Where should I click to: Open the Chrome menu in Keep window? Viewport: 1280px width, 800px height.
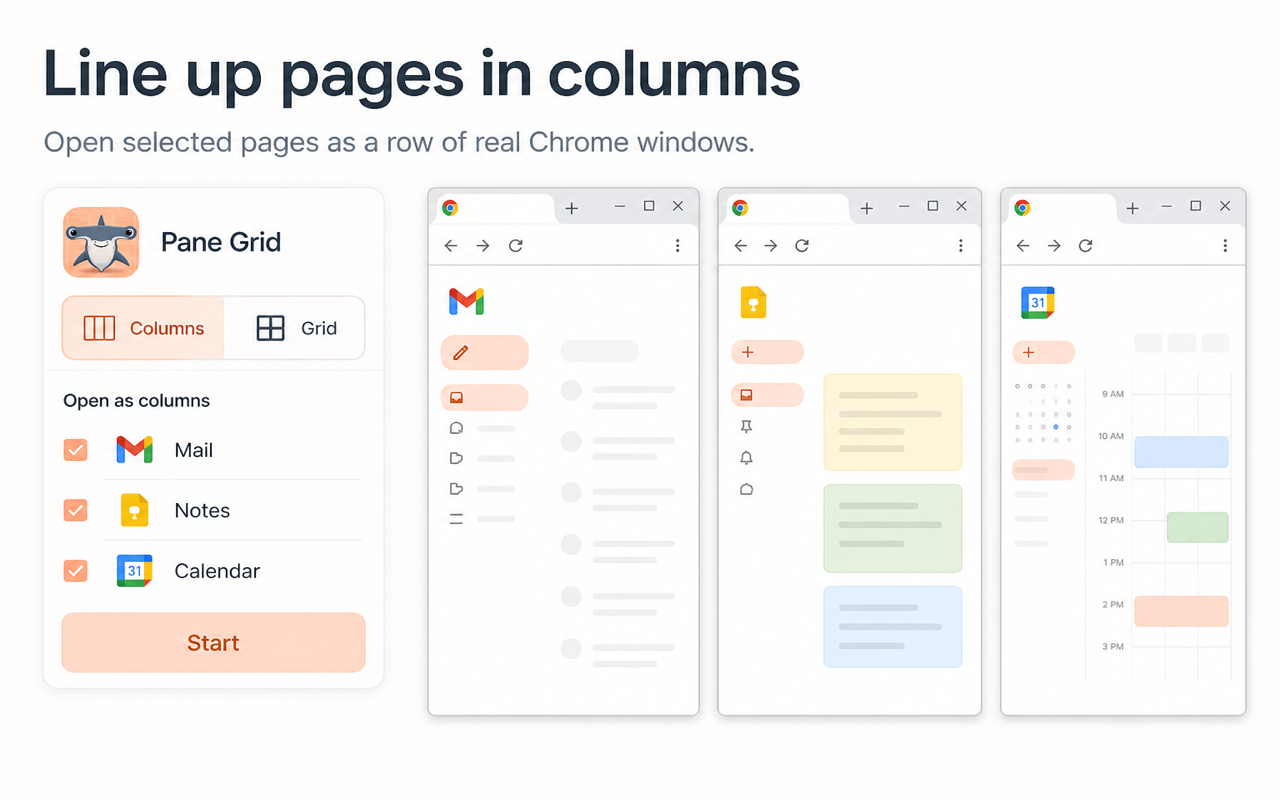pyautogui.click(x=960, y=245)
